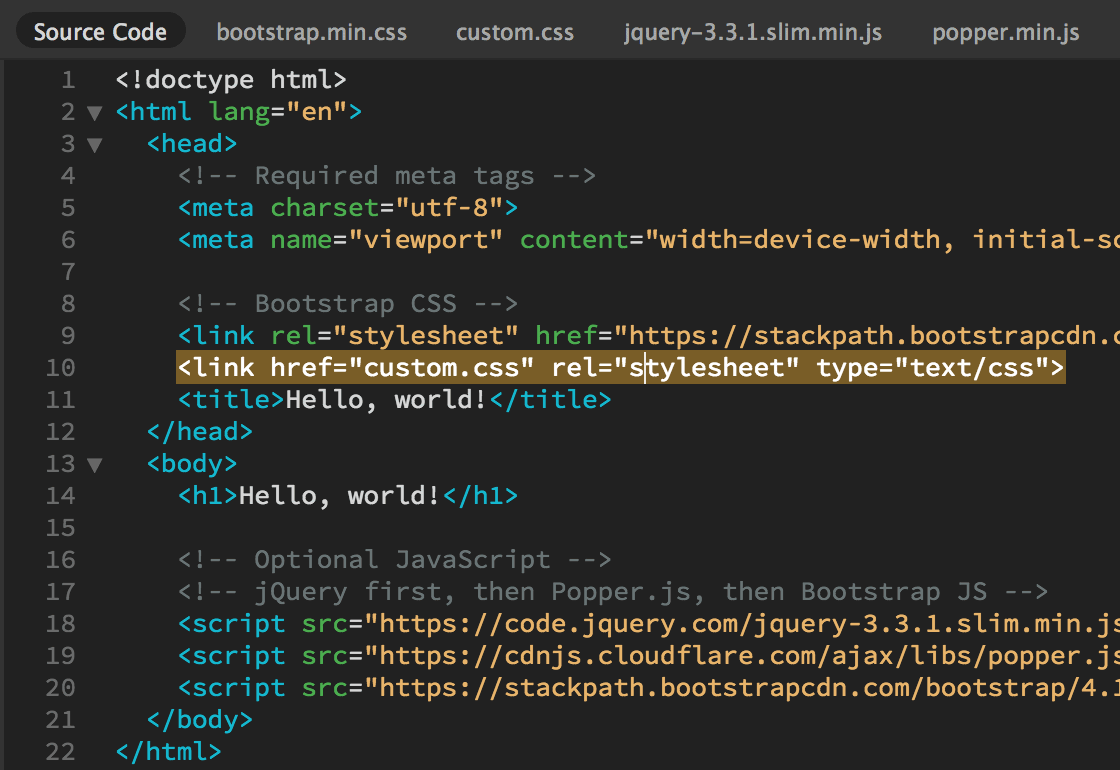Place cursor in the title text on line 11
This screenshot has height=770, width=1120.
[x=387, y=400]
